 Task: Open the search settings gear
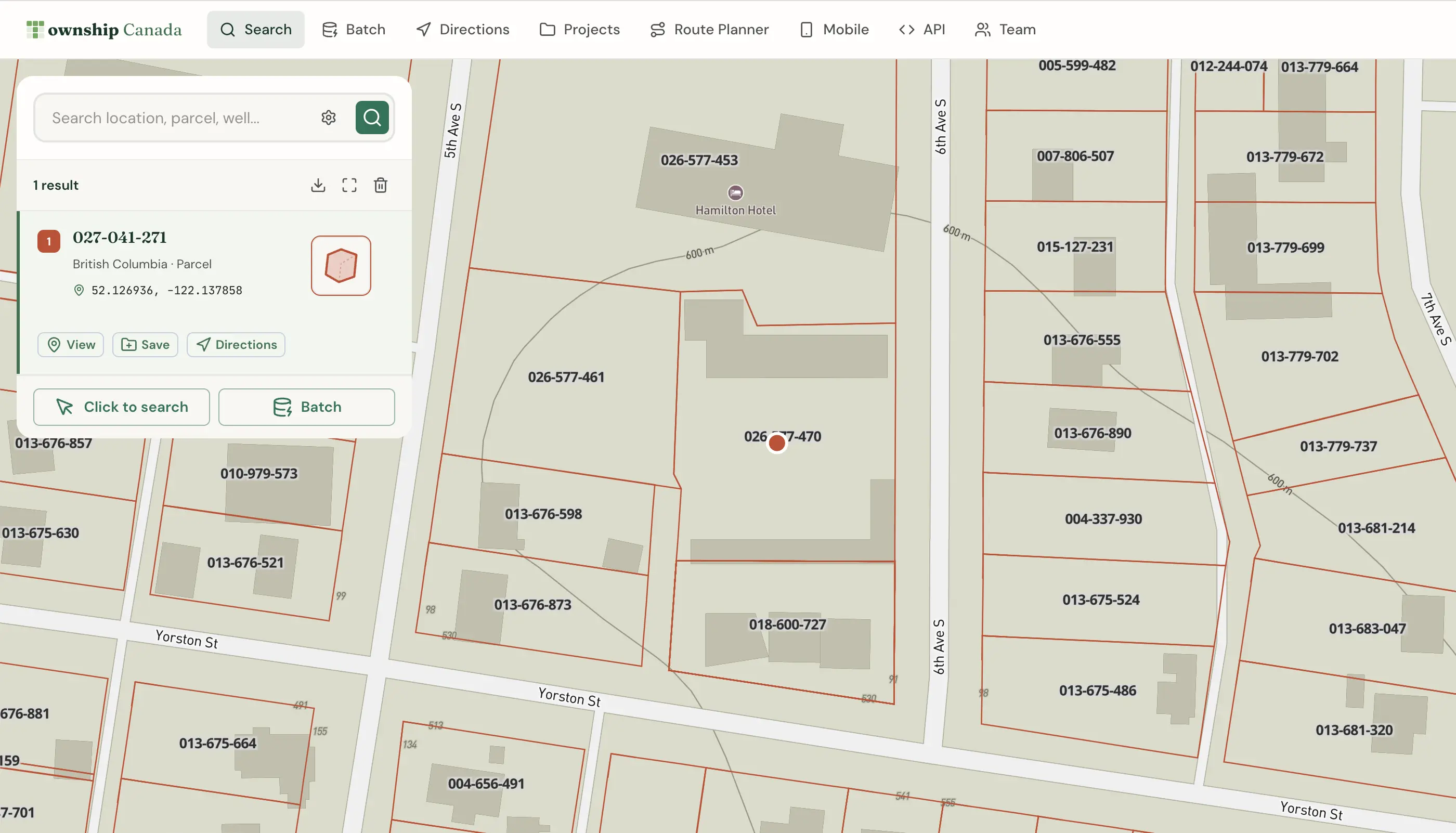coord(329,118)
